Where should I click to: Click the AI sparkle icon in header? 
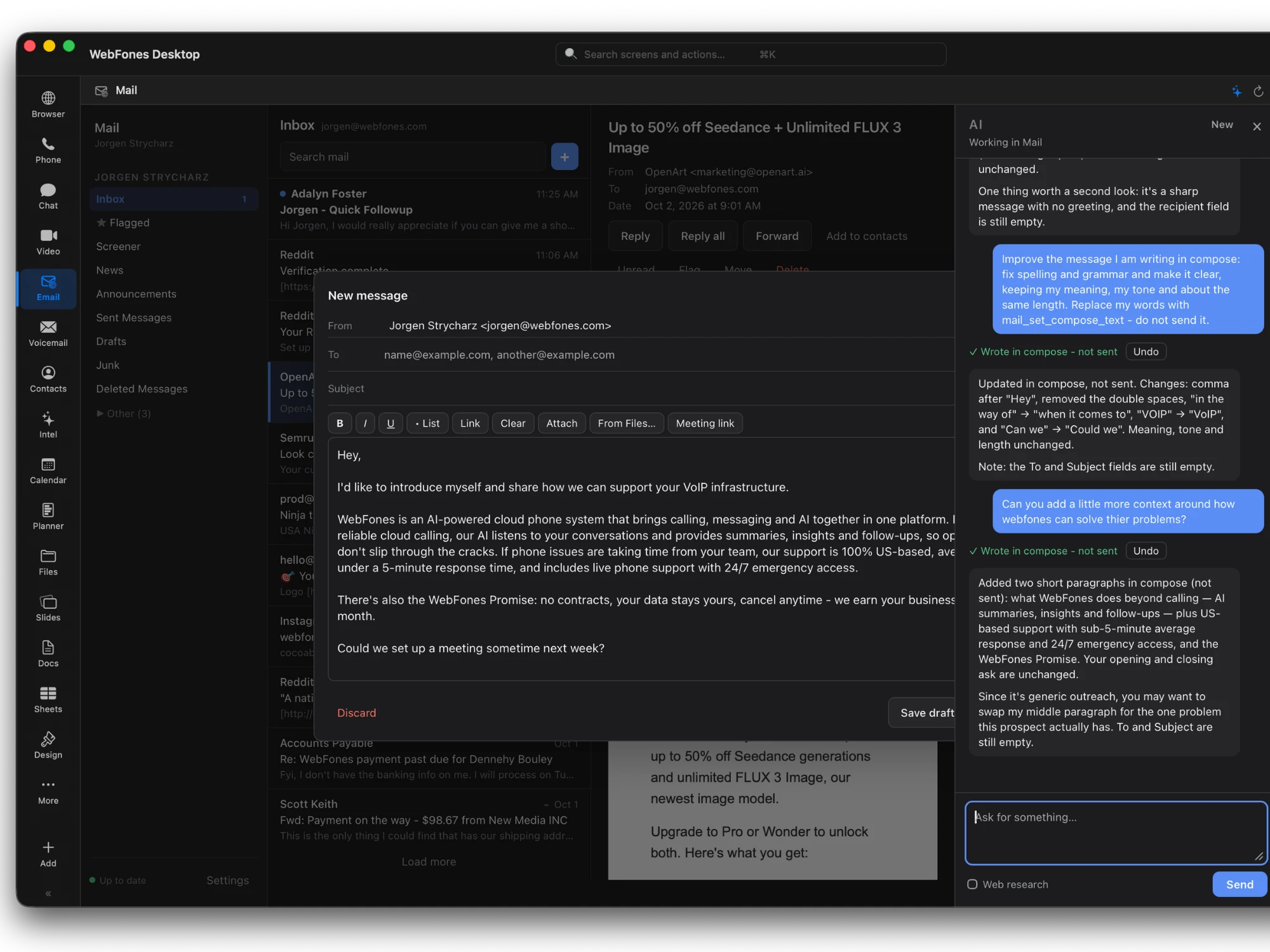[x=1236, y=91]
